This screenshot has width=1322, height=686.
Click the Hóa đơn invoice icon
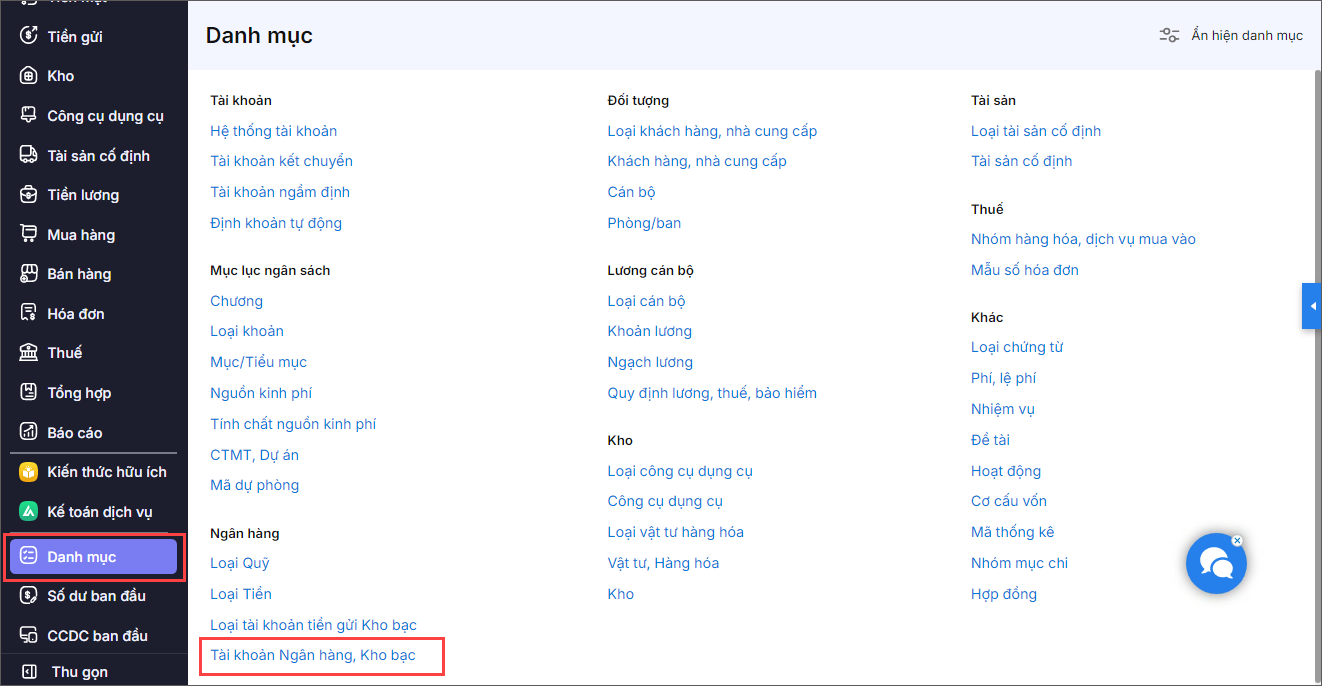[29, 314]
